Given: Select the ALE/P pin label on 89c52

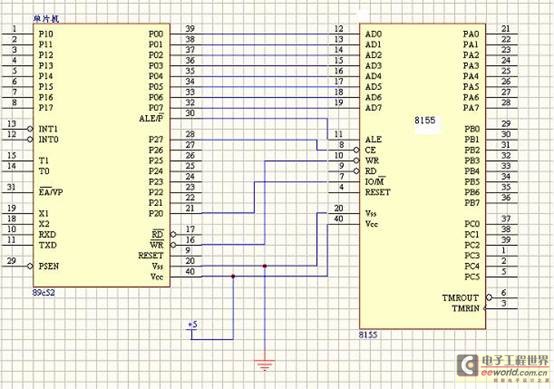Looking at the screenshot, I should point(151,118).
